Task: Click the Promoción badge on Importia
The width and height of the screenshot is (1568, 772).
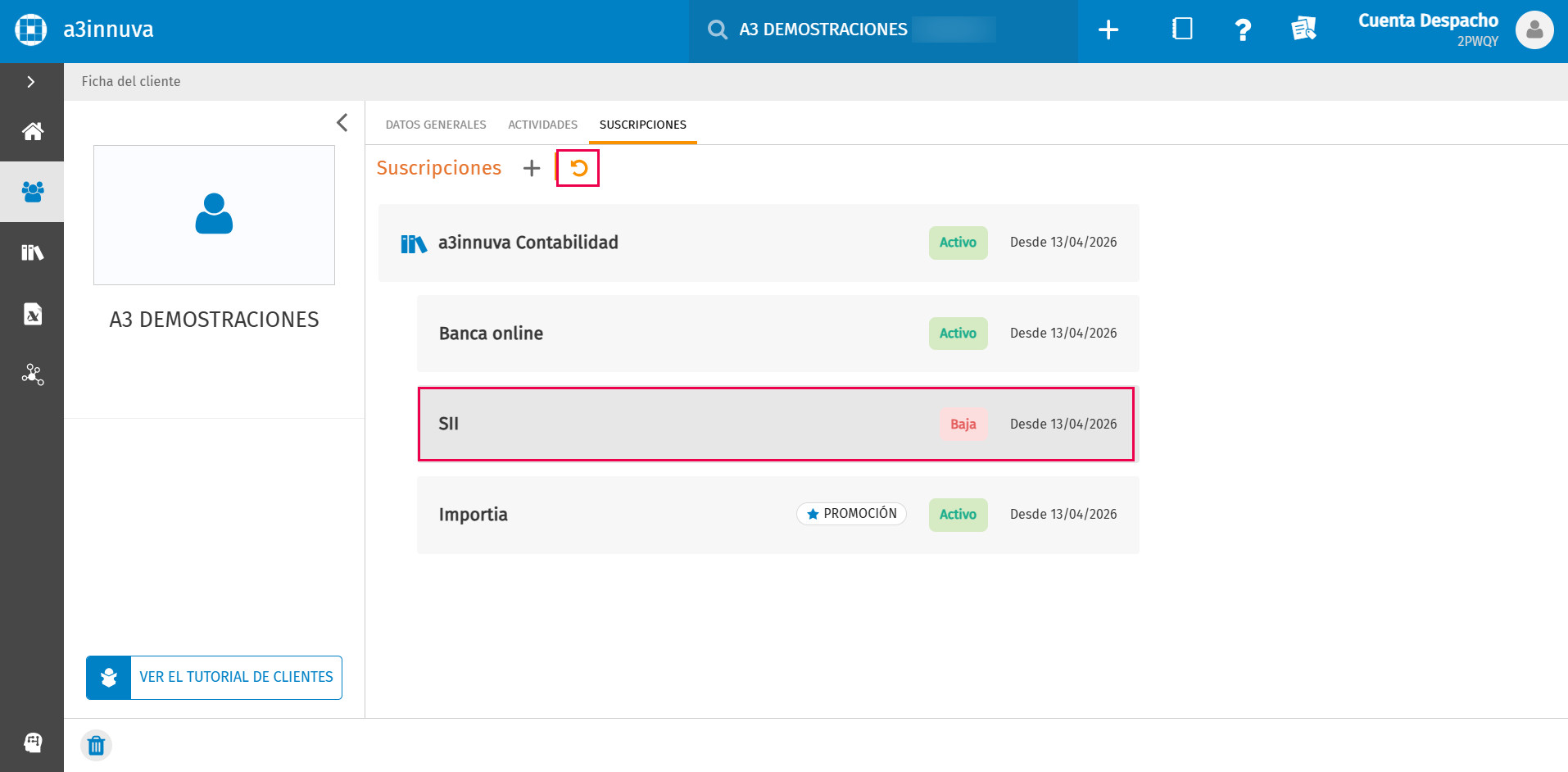Action: pyautogui.click(x=851, y=514)
